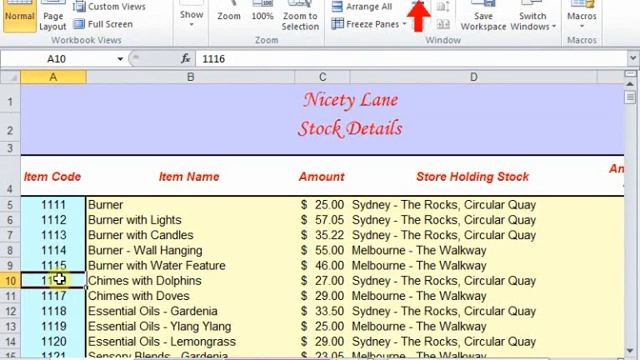Image resolution: width=640 pixels, height=360 pixels.
Task: Click the horizontal split box above scrollbar
Action: (x=630, y=74)
